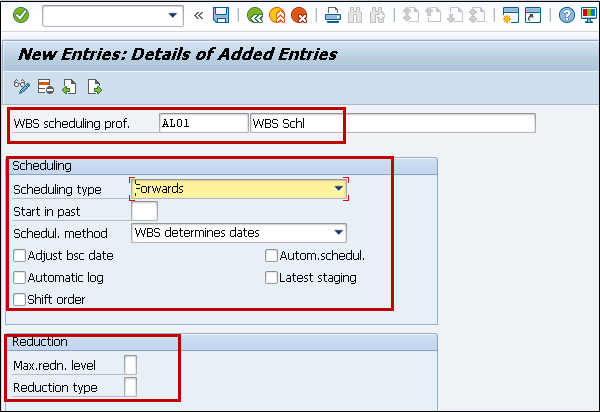Open the Schedul. method dropdown
The width and height of the screenshot is (600, 412).
click(338, 233)
